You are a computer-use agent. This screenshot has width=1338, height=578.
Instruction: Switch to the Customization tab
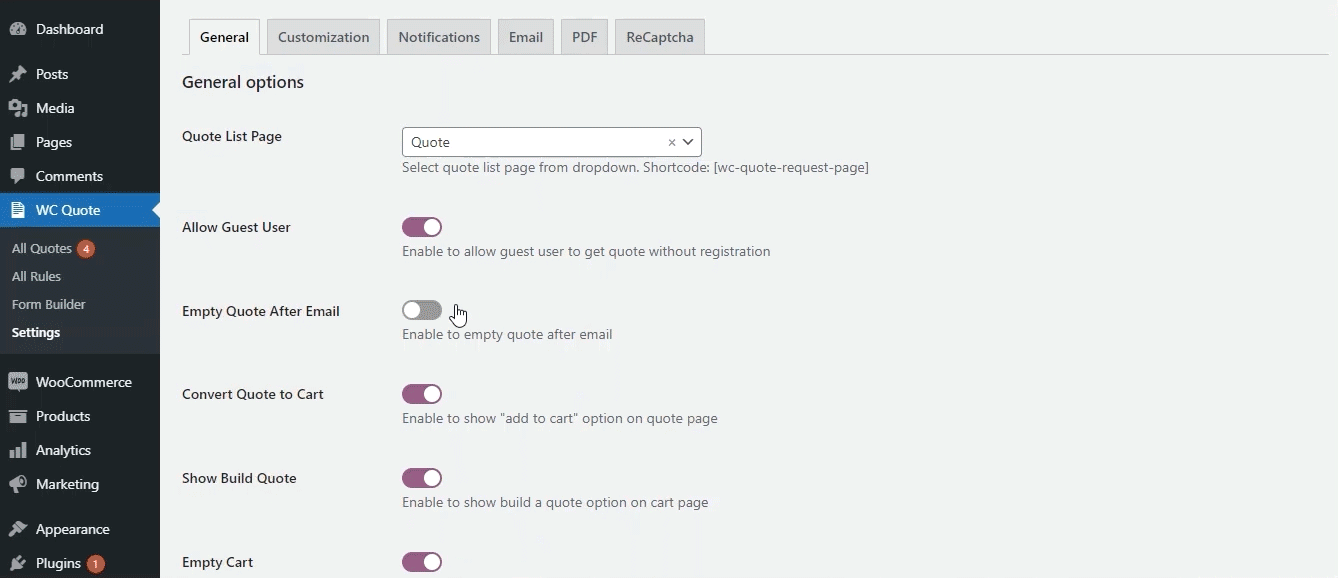tap(324, 37)
